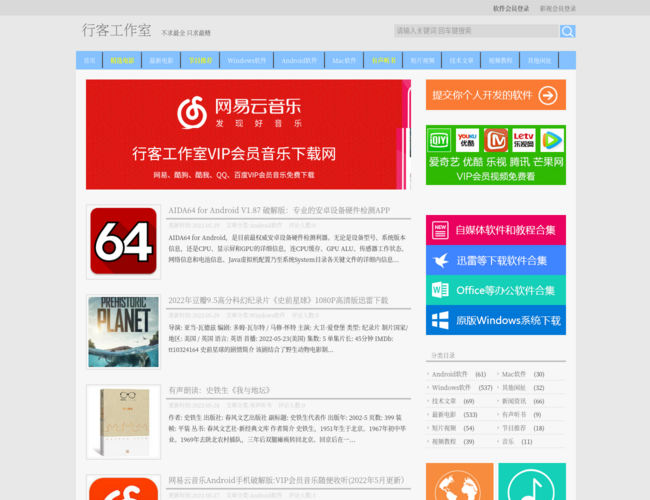Click the orange globe tile icon
The height and width of the screenshot is (500, 650).
tap(459, 482)
